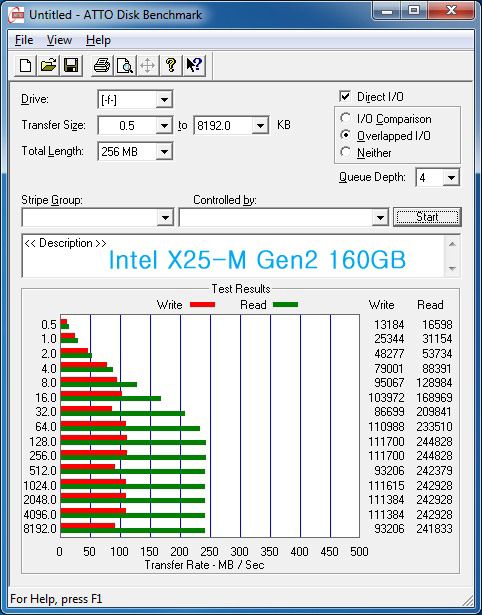
Task: Click the window resize grip corner
Action: pos(468,600)
